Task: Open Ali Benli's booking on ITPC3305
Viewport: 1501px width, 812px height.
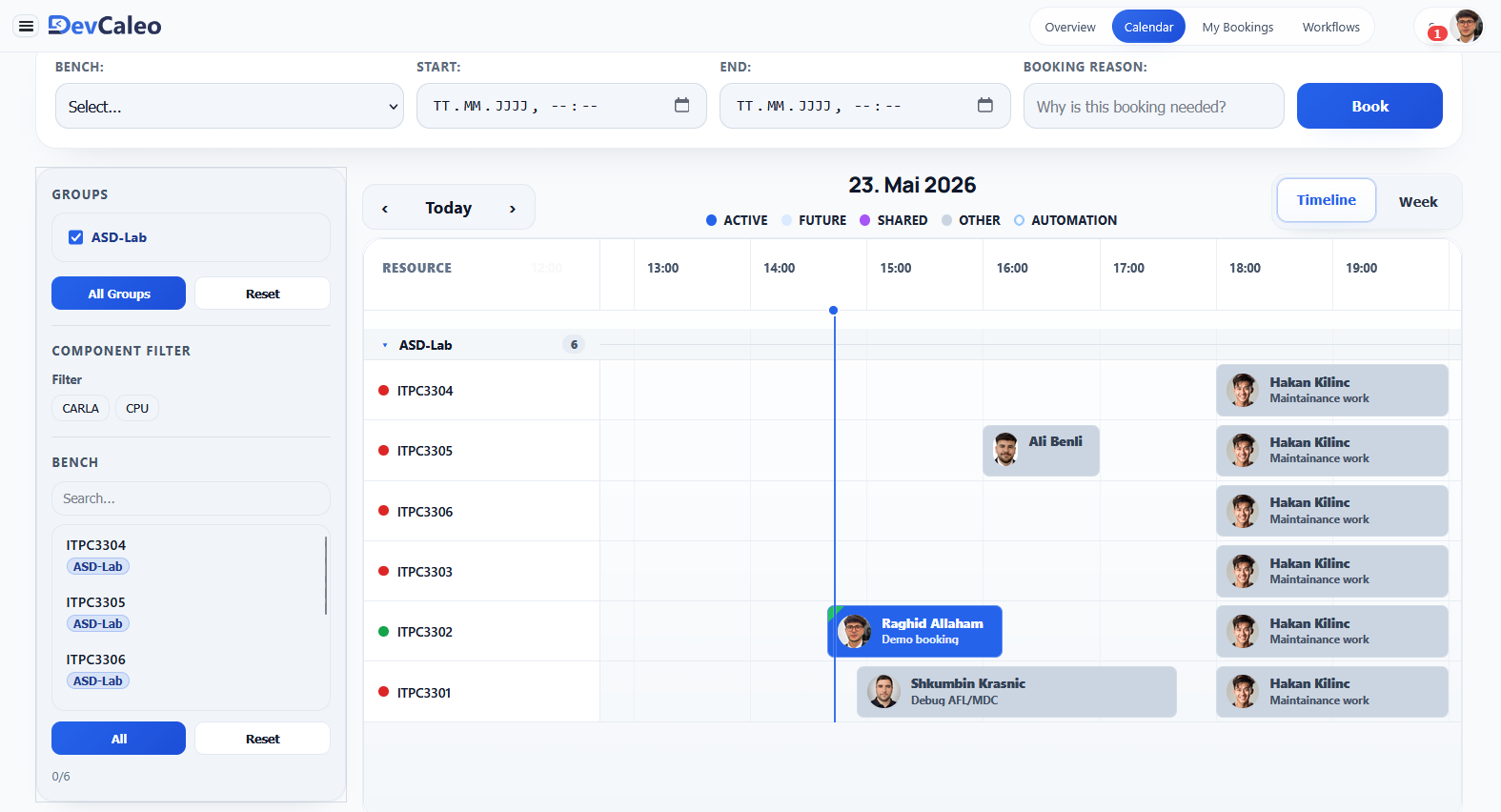Action: tap(1041, 451)
